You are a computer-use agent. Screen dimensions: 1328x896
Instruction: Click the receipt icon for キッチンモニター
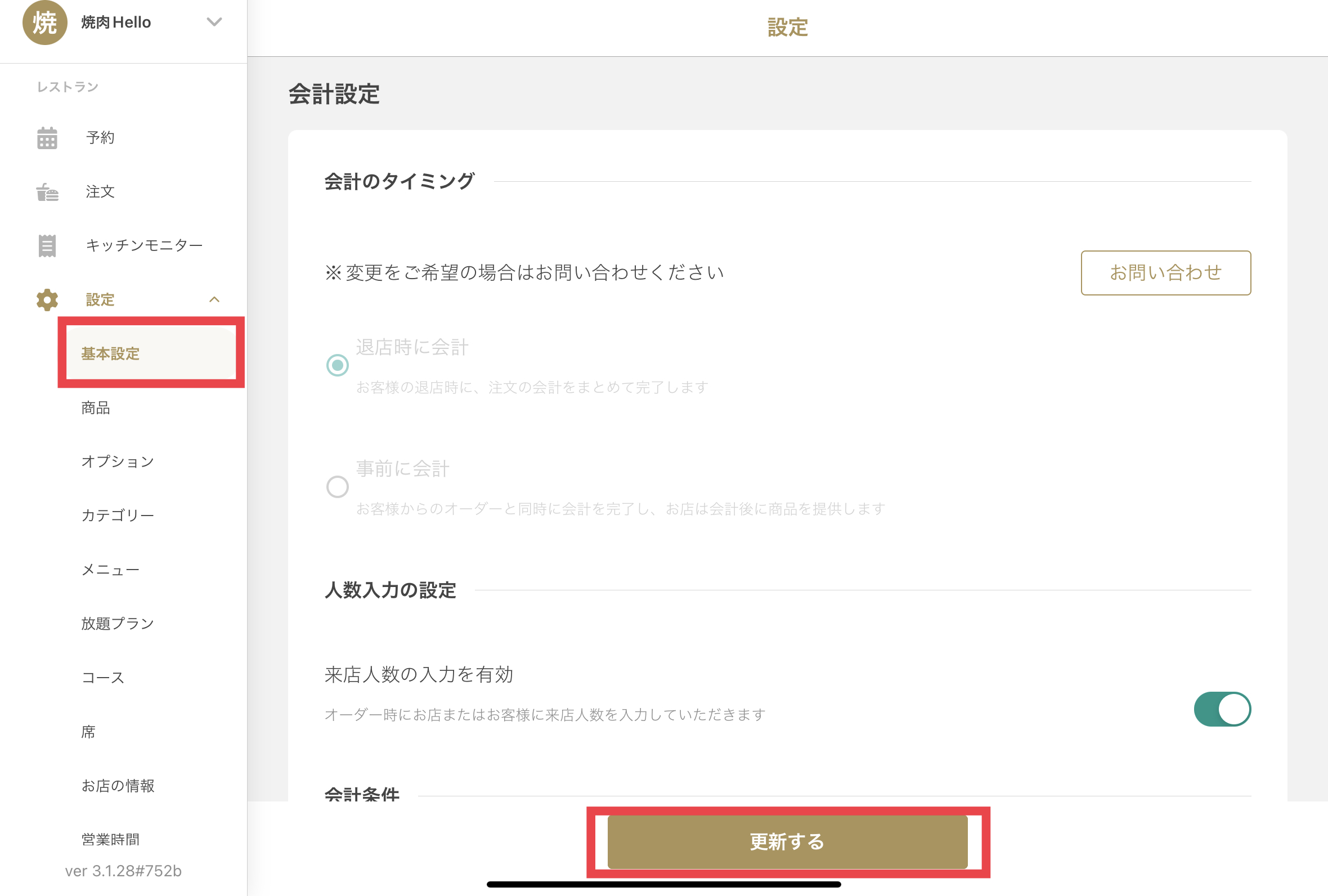point(47,246)
